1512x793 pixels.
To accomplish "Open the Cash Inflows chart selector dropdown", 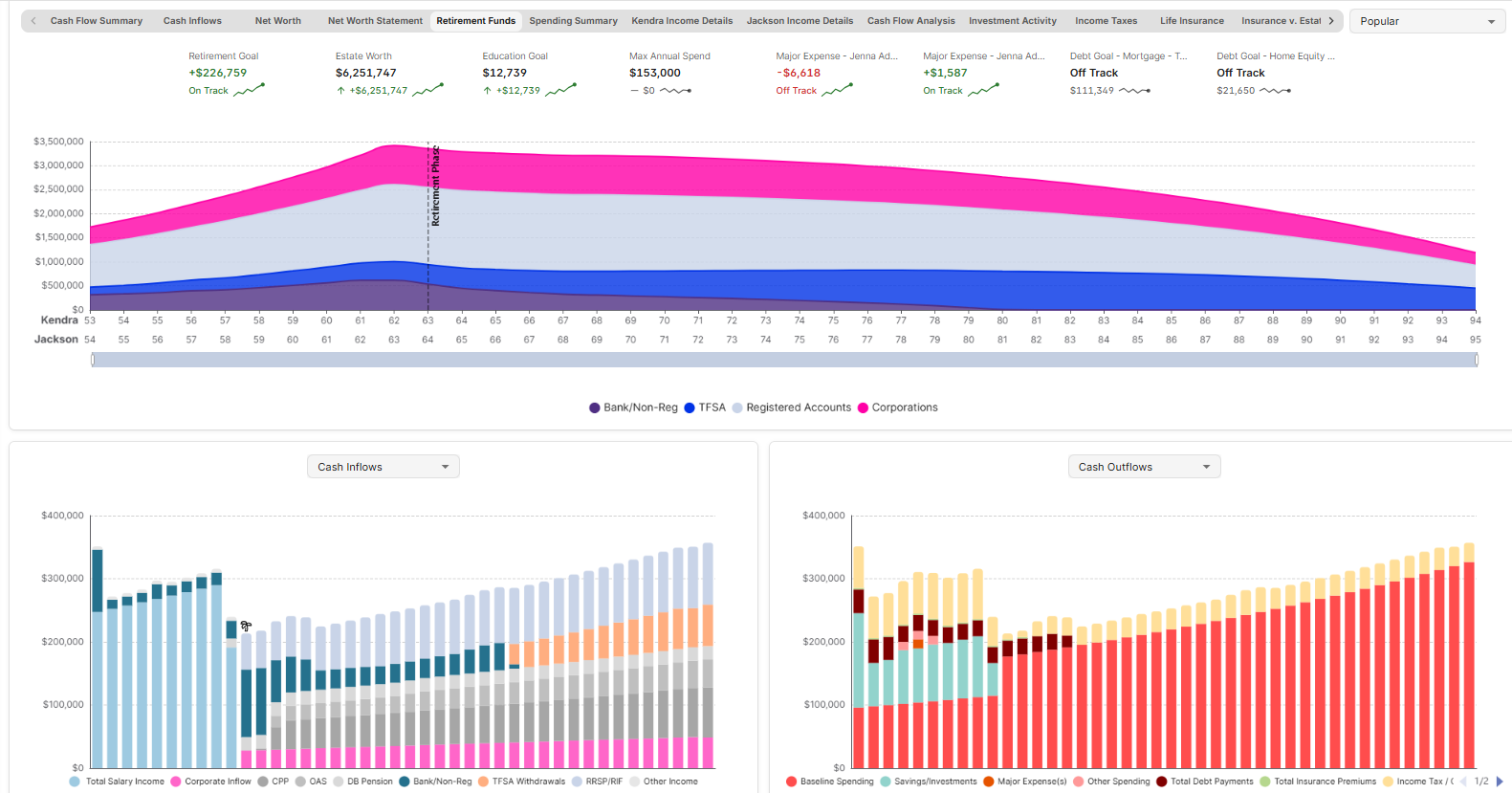I will (x=383, y=467).
